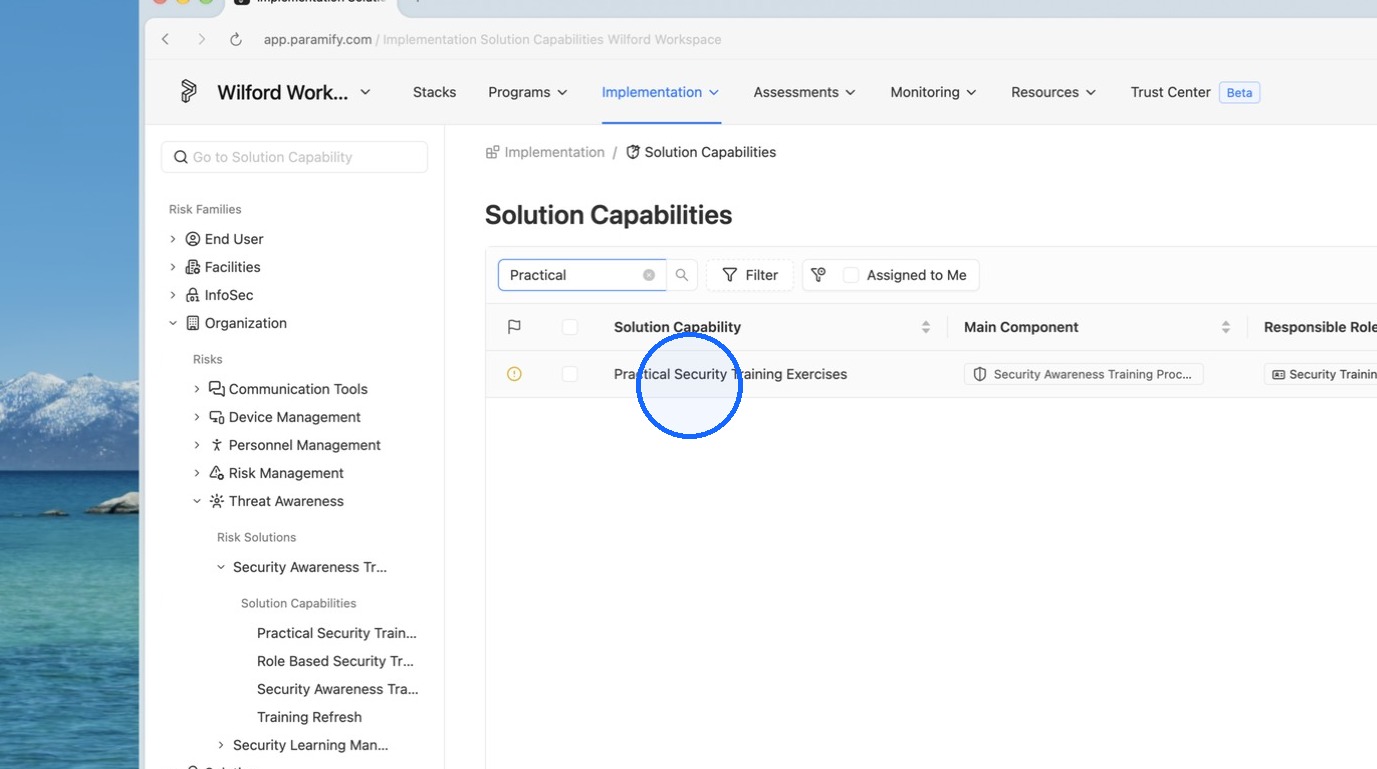Collapse Security Awareness Tr... solution
The image size is (1377, 769).
[x=221, y=567]
